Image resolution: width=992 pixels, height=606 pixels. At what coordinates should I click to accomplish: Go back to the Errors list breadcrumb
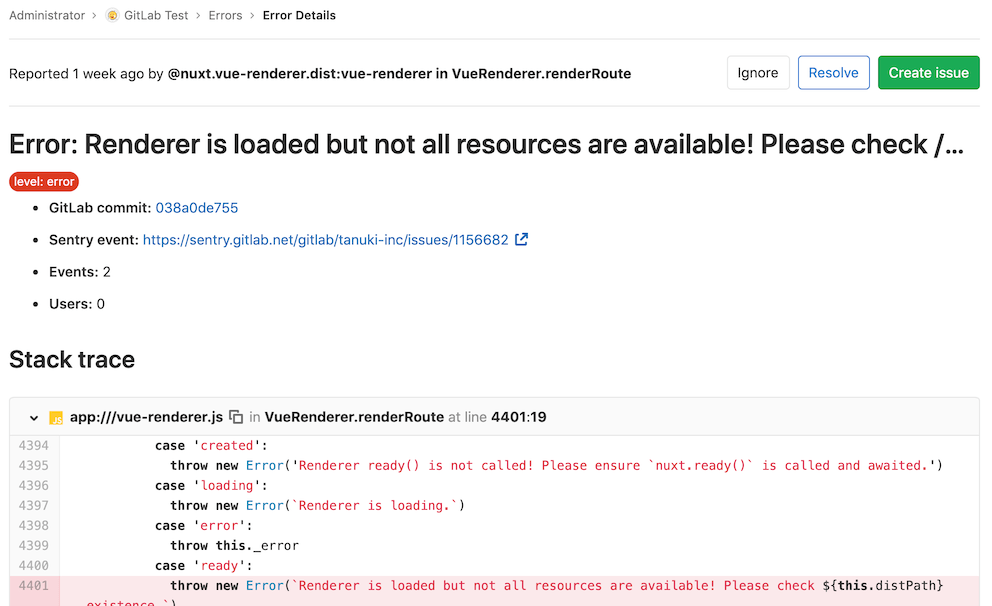pyautogui.click(x=225, y=15)
